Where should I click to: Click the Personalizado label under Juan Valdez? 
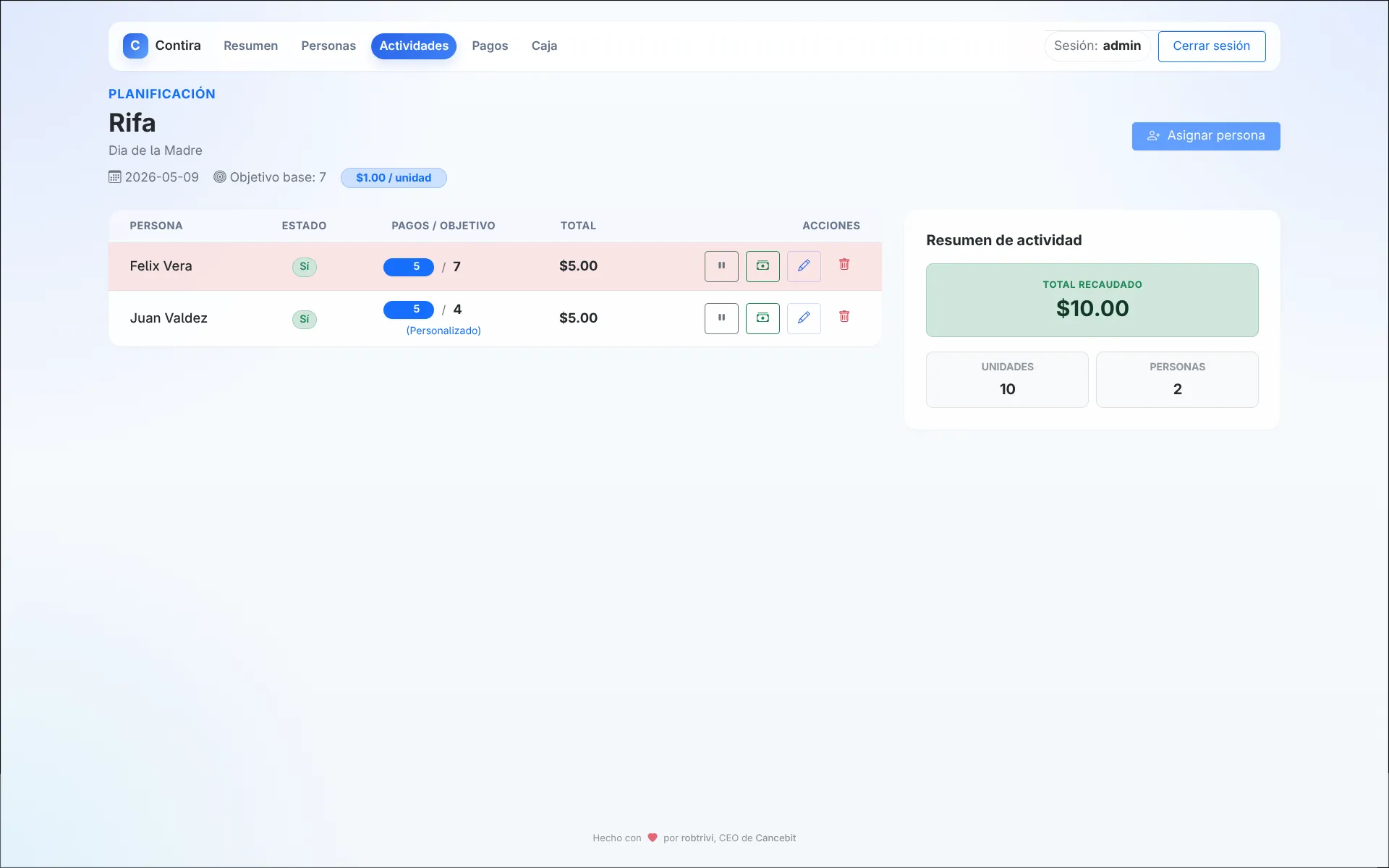(443, 331)
